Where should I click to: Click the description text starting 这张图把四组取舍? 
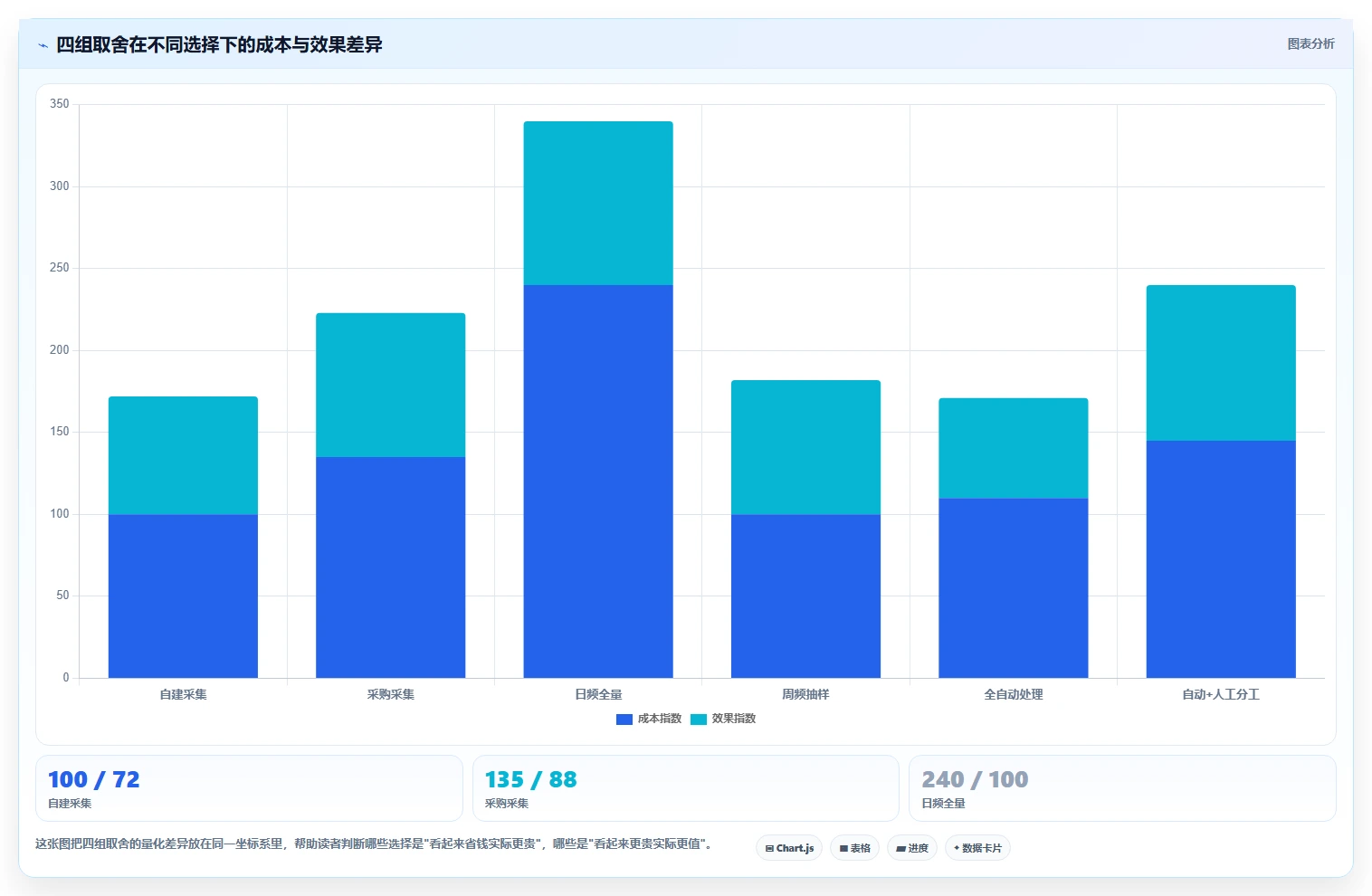pyautogui.click(x=373, y=844)
